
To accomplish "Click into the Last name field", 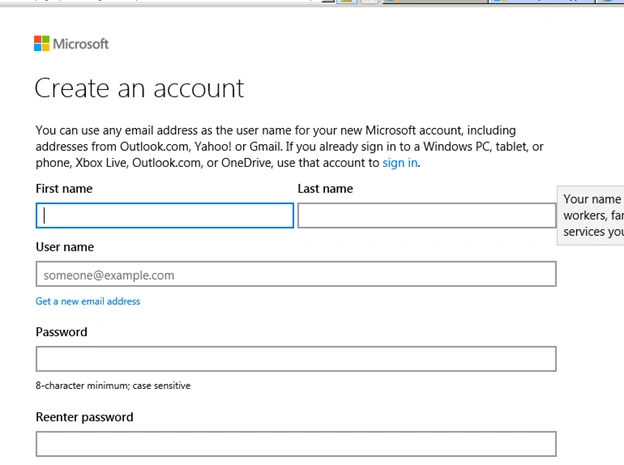I will pos(427,215).
